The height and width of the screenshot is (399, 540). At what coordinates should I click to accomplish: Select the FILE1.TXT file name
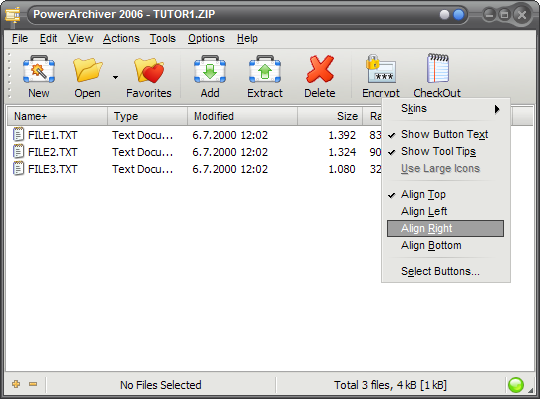point(53,135)
